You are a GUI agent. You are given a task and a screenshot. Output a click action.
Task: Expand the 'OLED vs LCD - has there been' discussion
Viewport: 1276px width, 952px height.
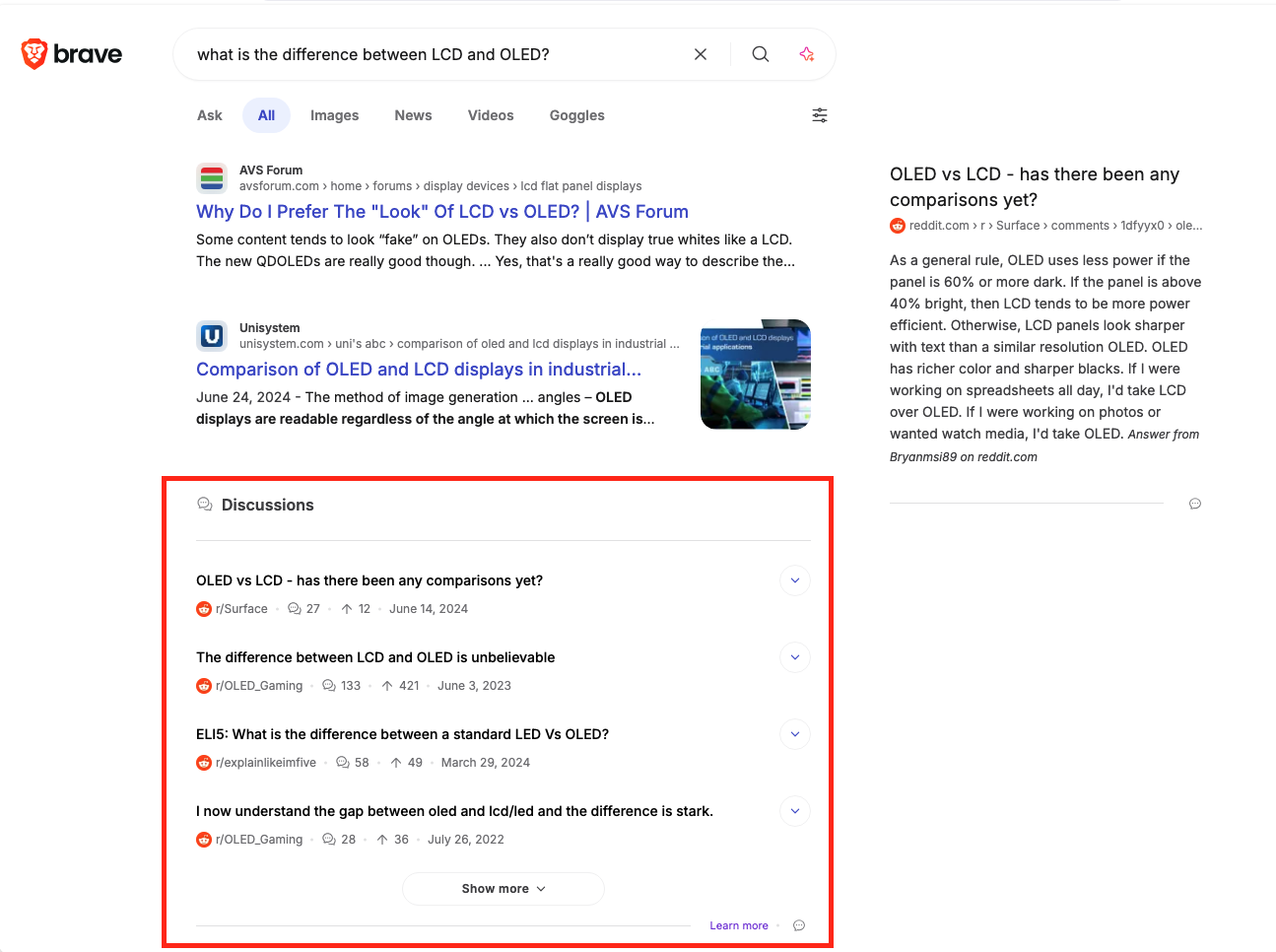click(795, 580)
